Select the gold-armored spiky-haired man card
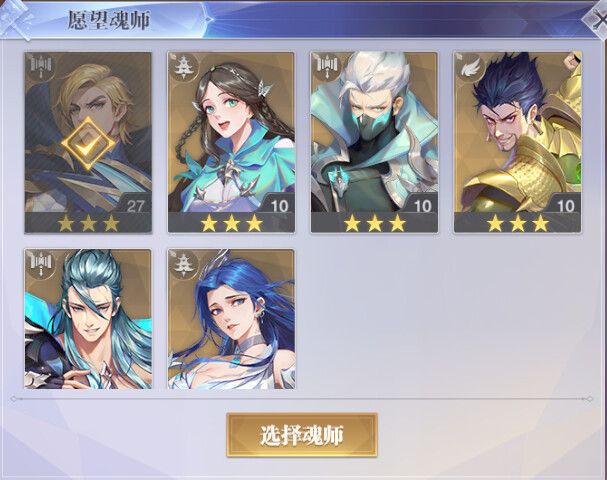This screenshot has height=480, width=607. pos(518,142)
